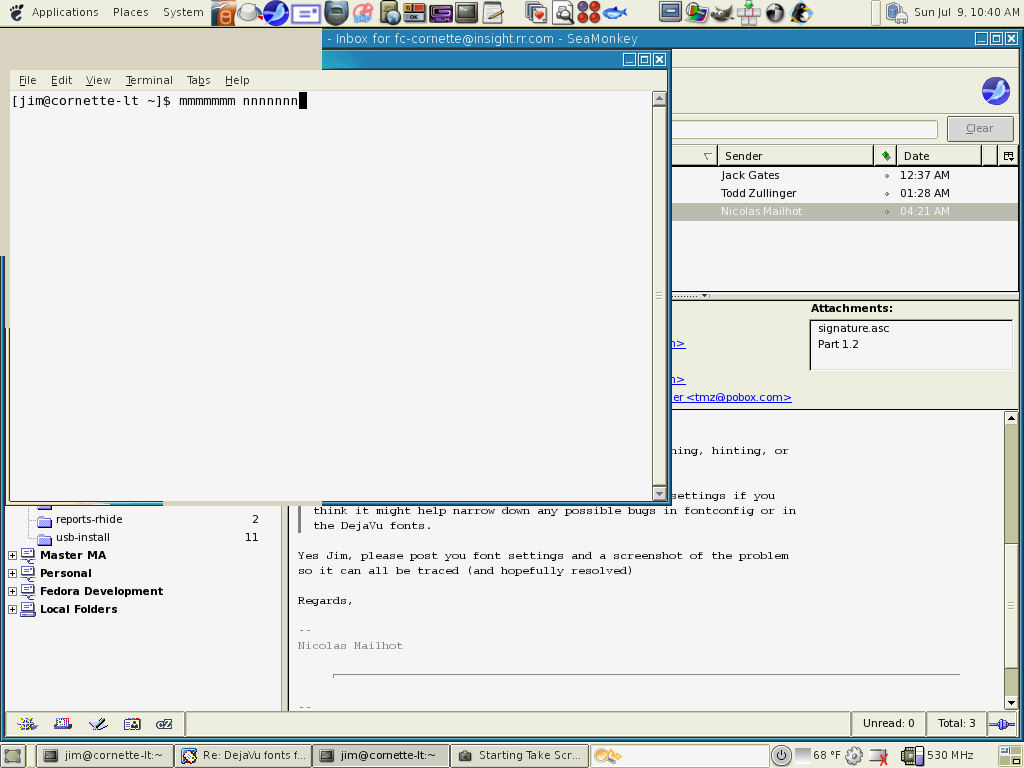Click the SeaMonkey throbber logo

click(x=995, y=91)
